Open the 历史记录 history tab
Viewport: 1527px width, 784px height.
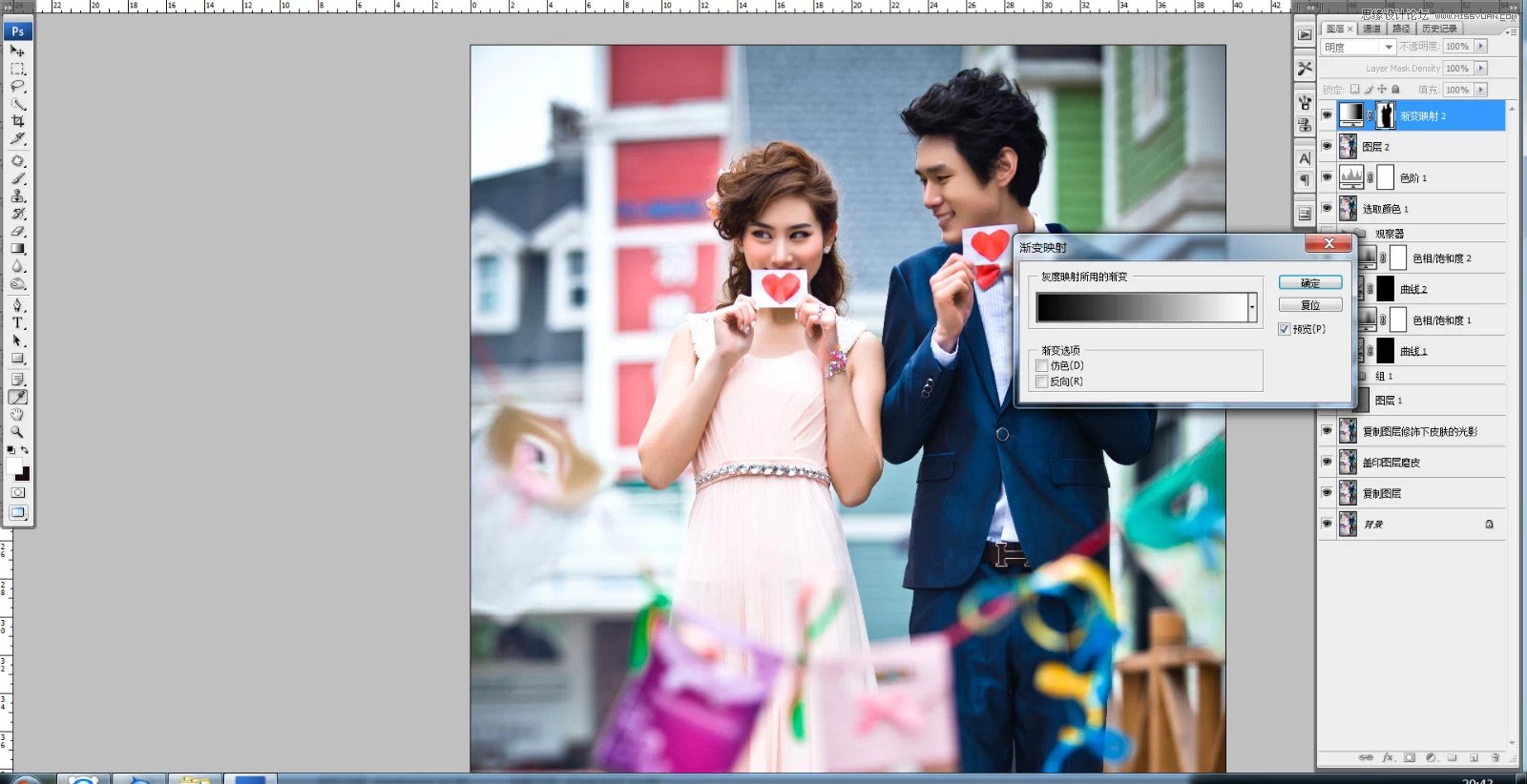1439,29
